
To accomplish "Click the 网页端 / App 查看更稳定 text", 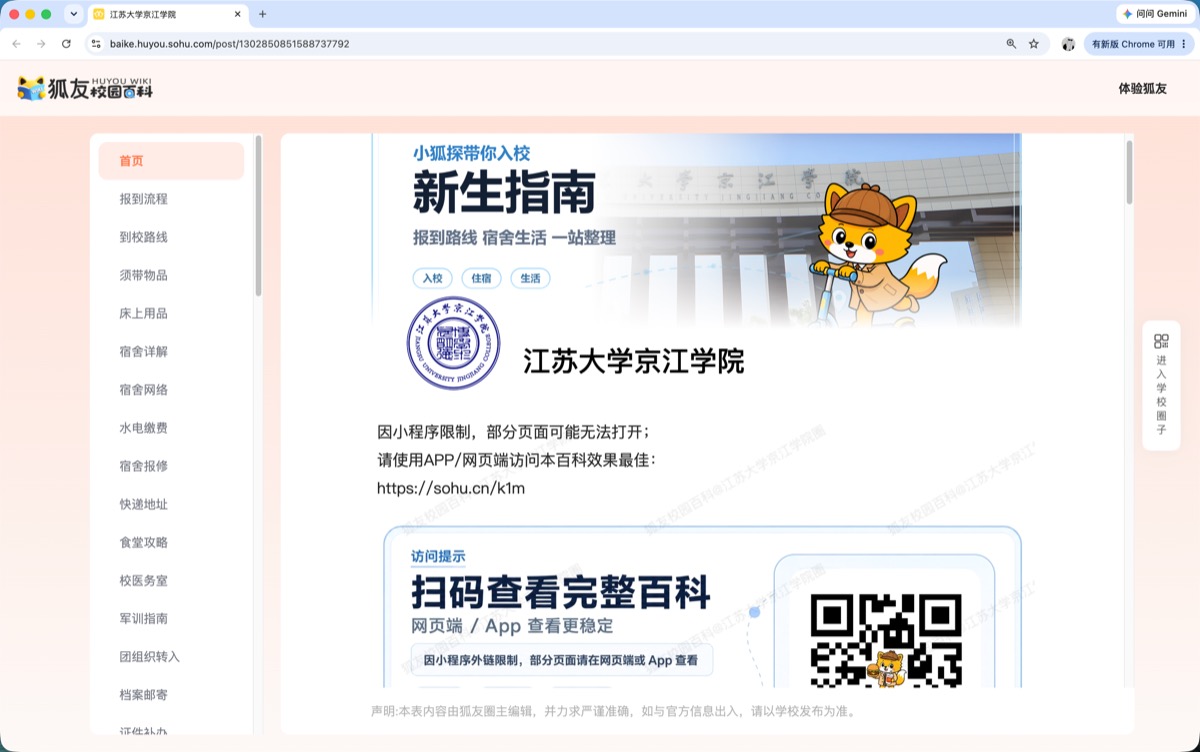I will point(512,627).
